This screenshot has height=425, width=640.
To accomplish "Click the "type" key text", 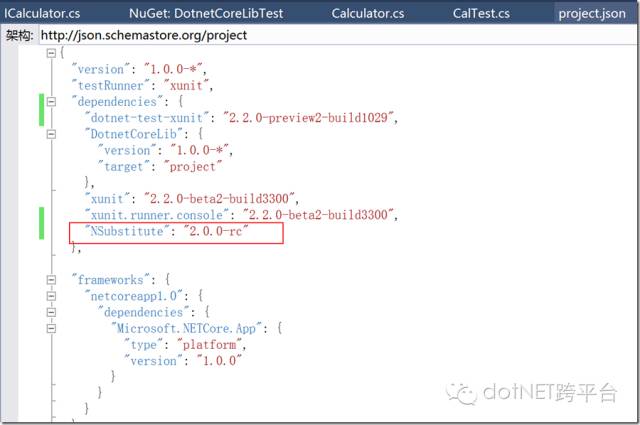I will coord(143,345).
